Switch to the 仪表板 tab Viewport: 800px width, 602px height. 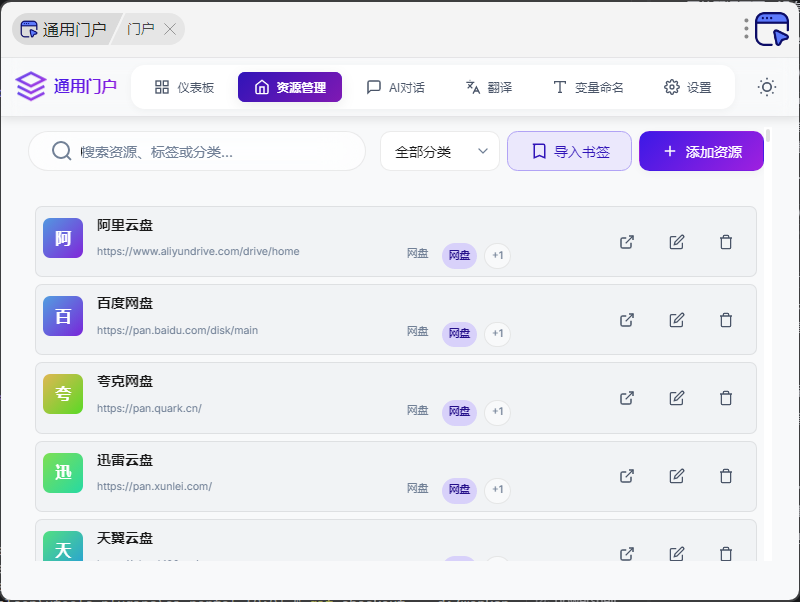tap(185, 88)
